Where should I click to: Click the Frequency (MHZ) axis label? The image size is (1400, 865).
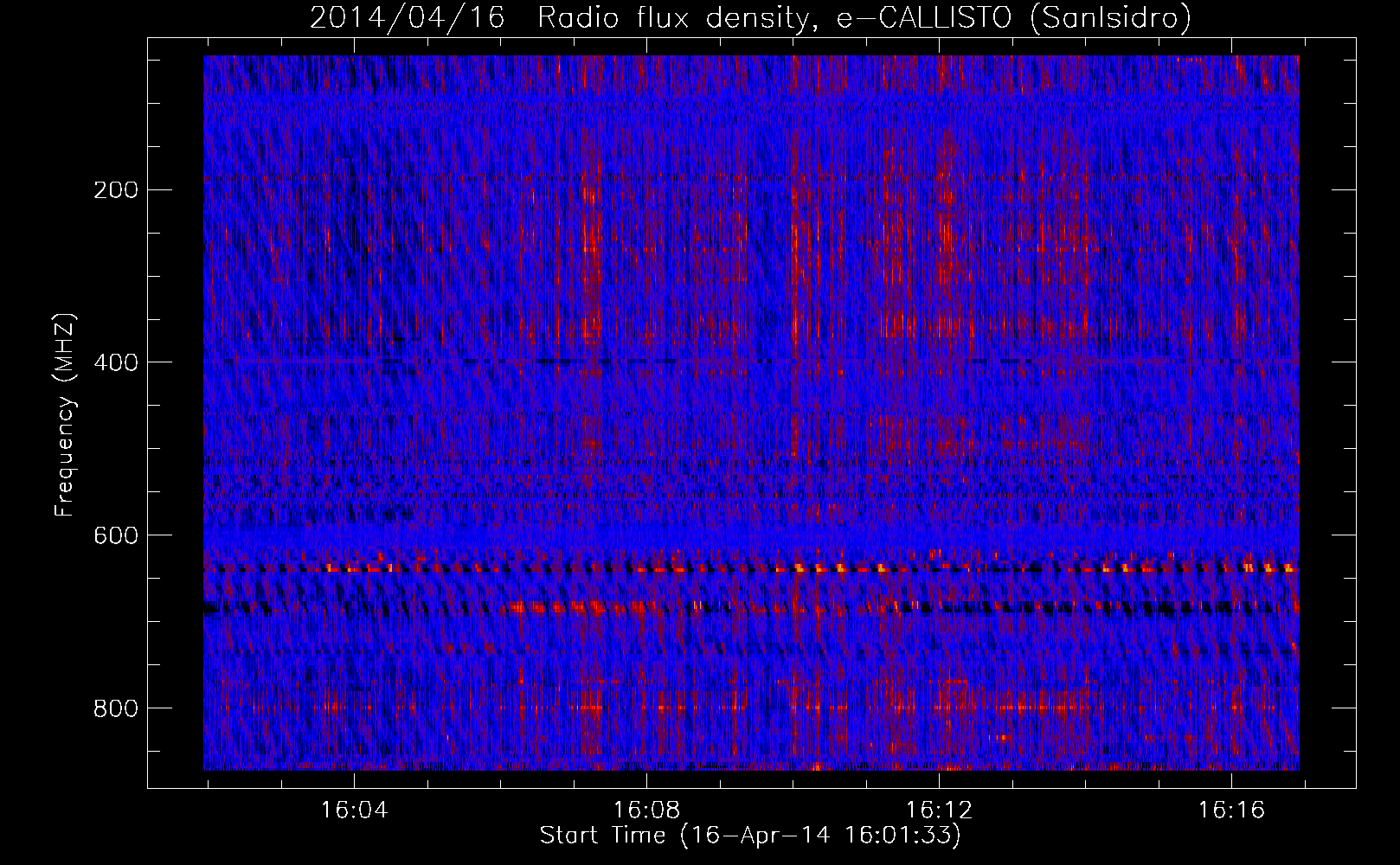65,415
